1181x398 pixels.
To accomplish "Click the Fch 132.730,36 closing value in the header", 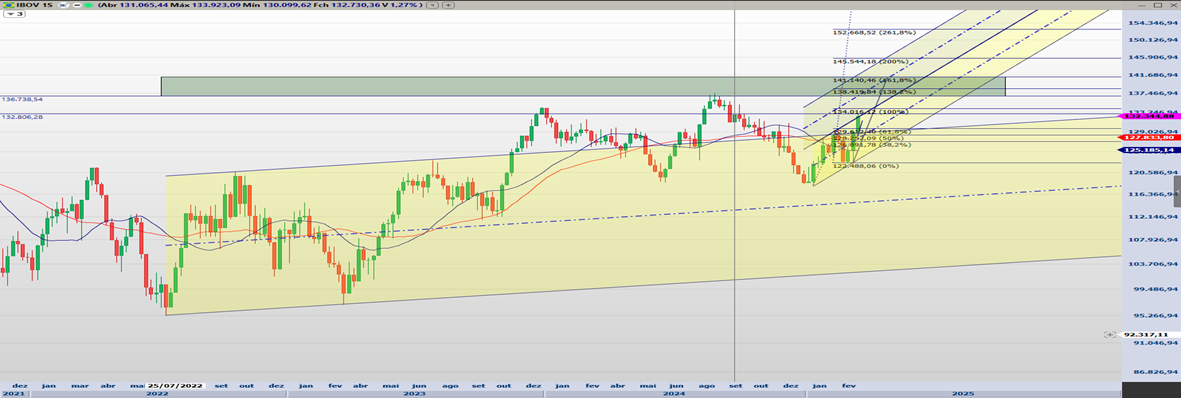I will tap(346, 5).
